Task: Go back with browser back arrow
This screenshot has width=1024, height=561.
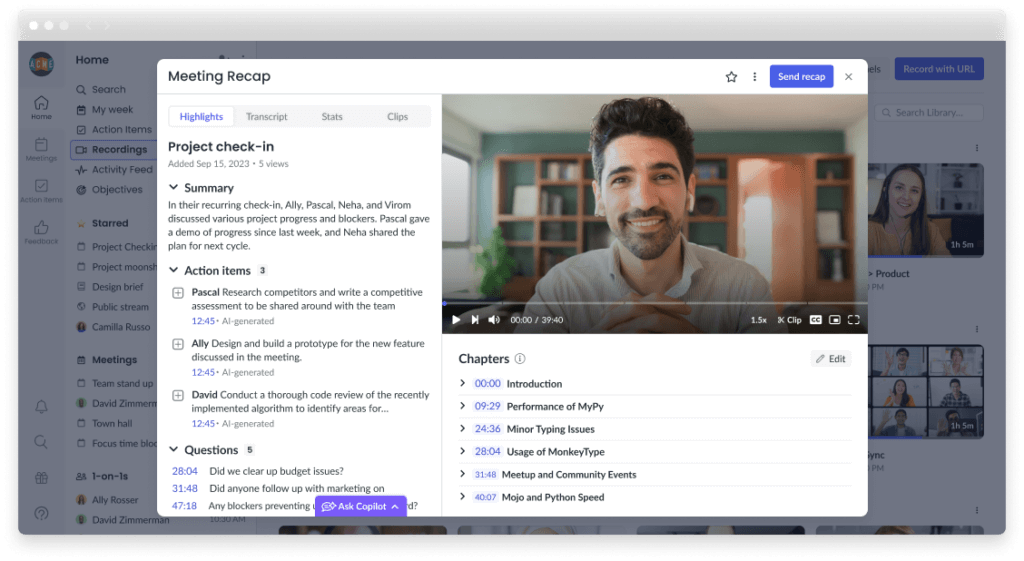Action: coord(88,26)
